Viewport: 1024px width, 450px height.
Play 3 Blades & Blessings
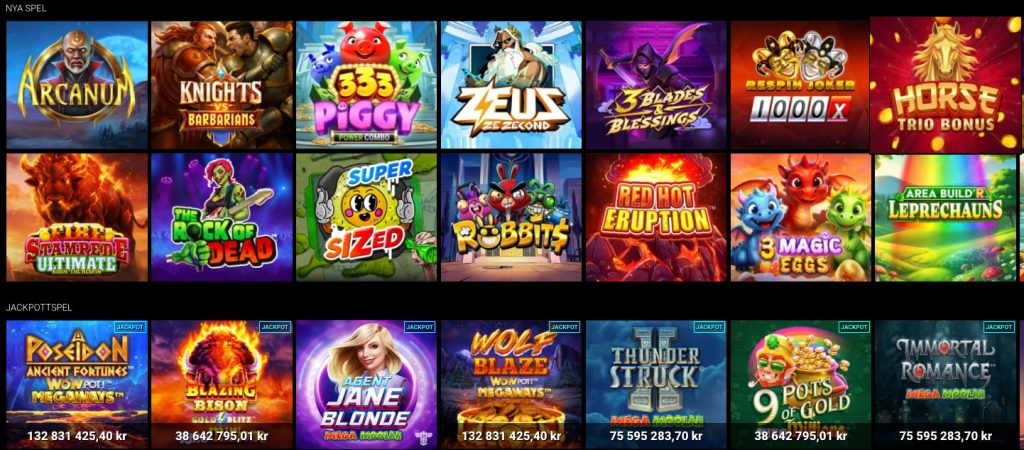point(656,85)
